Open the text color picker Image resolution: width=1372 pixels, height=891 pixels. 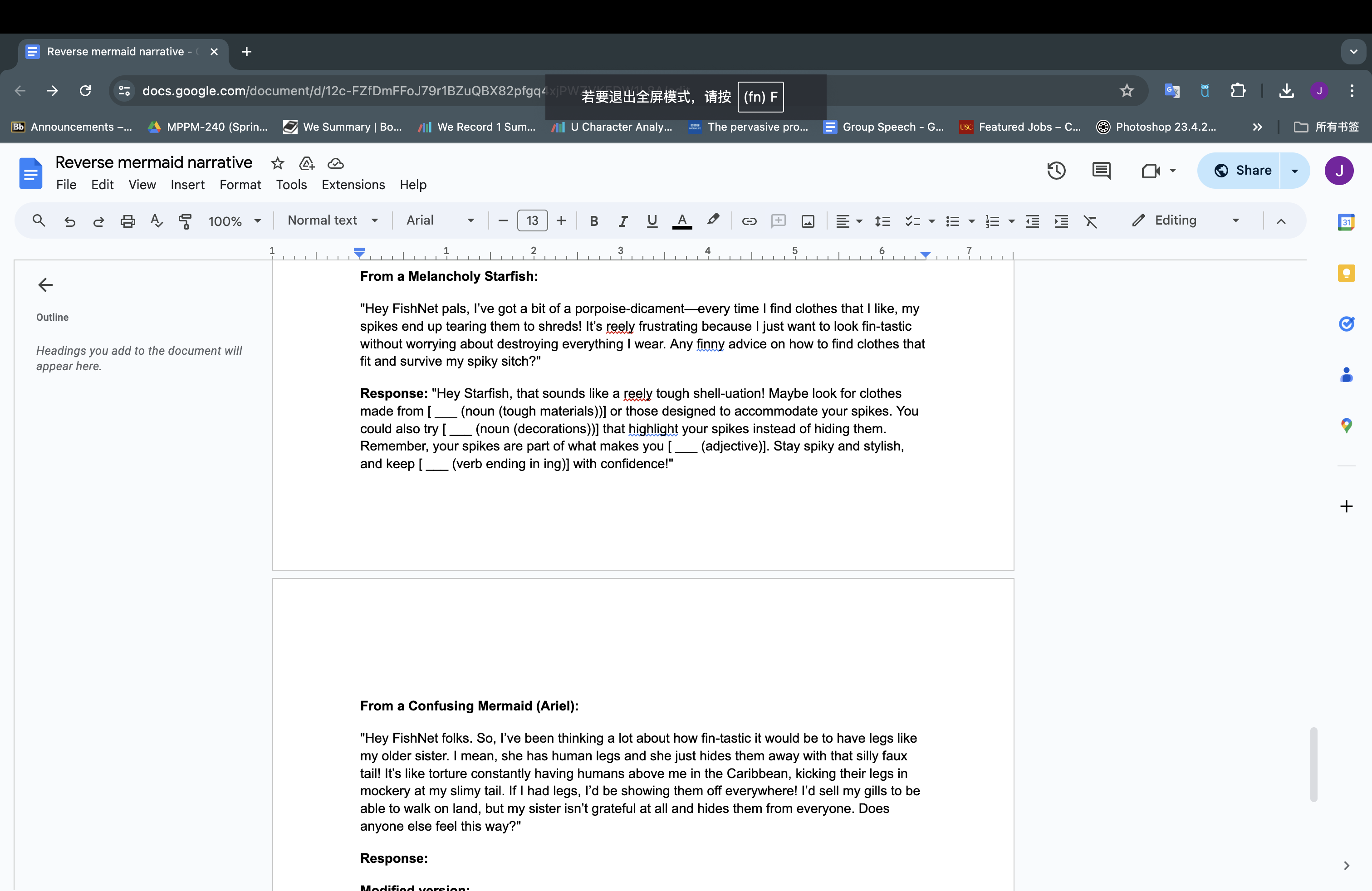(x=682, y=221)
